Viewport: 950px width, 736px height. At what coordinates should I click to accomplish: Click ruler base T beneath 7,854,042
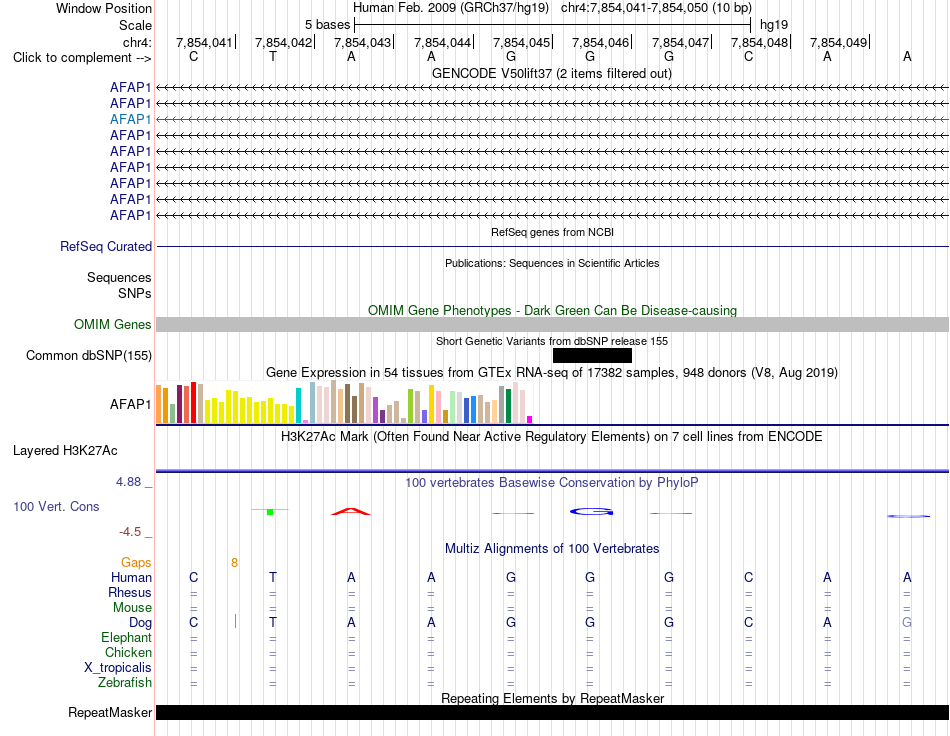click(273, 56)
